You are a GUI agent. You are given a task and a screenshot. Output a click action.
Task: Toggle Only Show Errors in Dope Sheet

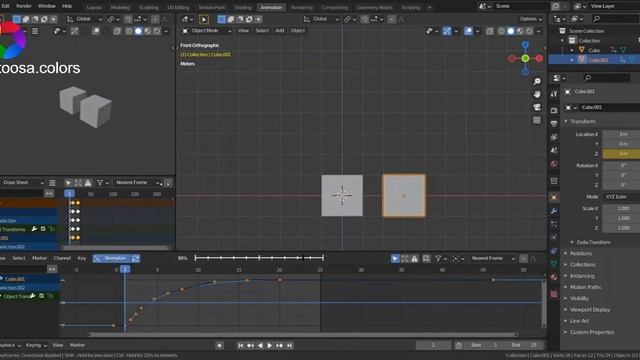tap(88, 183)
